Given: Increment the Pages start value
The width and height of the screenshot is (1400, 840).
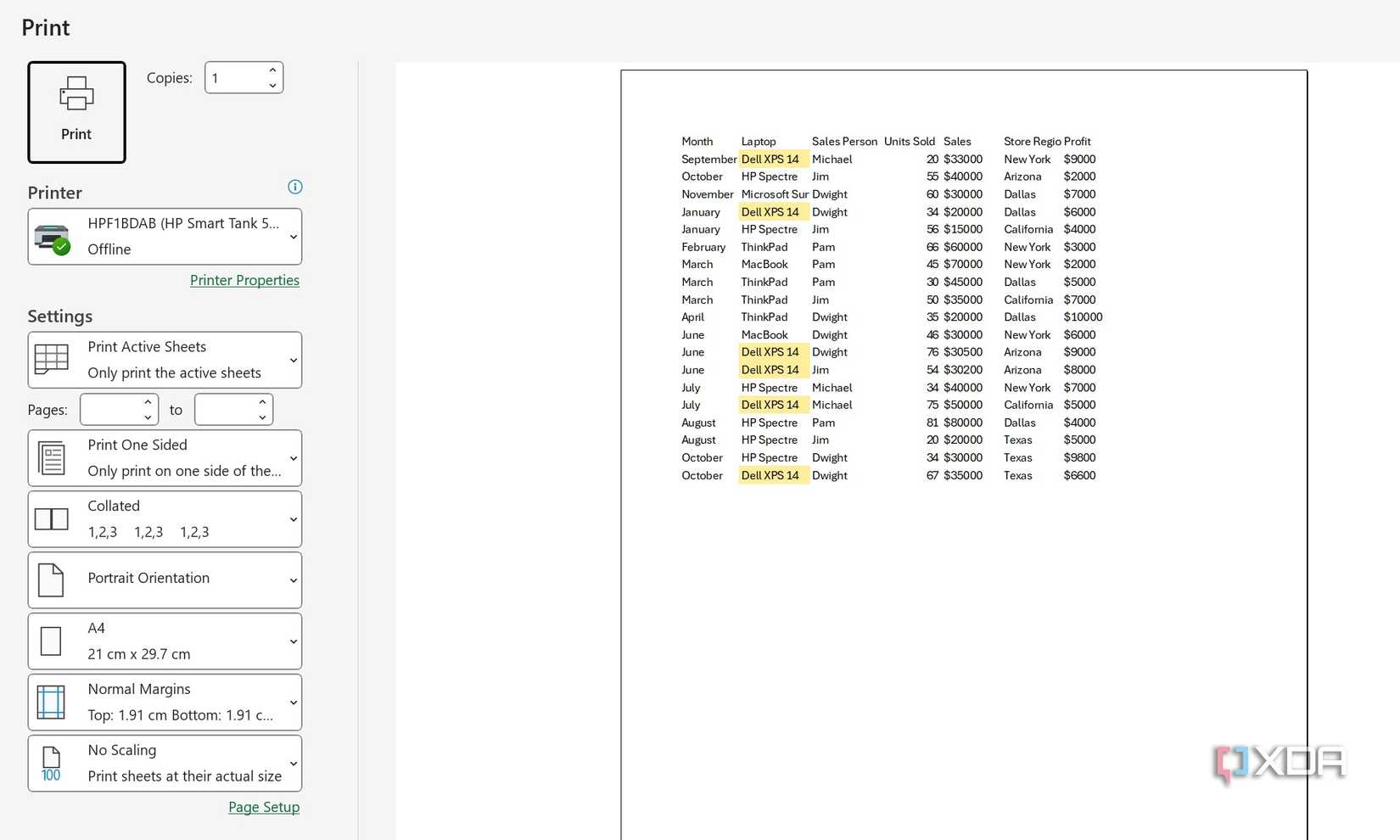Looking at the screenshot, I should point(148,402).
